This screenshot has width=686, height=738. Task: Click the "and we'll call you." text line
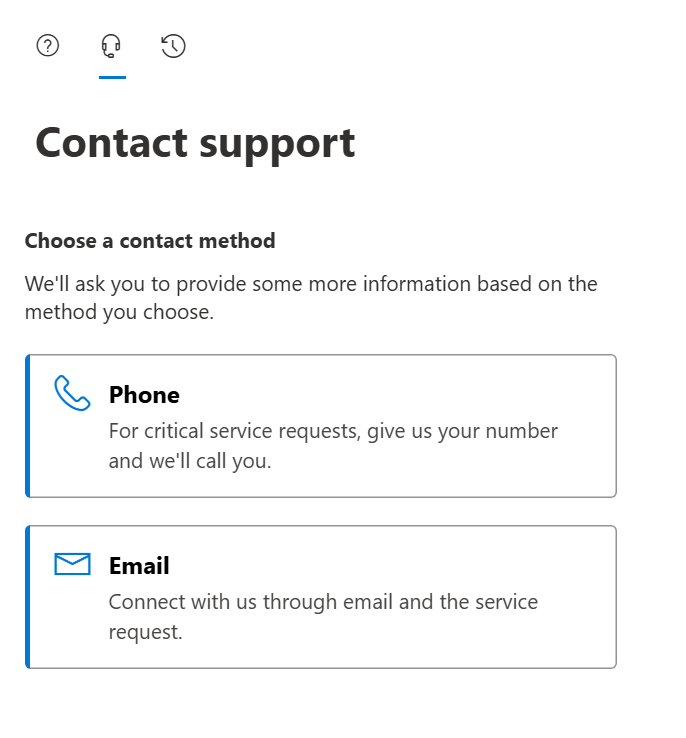pyautogui.click(x=190, y=461)
